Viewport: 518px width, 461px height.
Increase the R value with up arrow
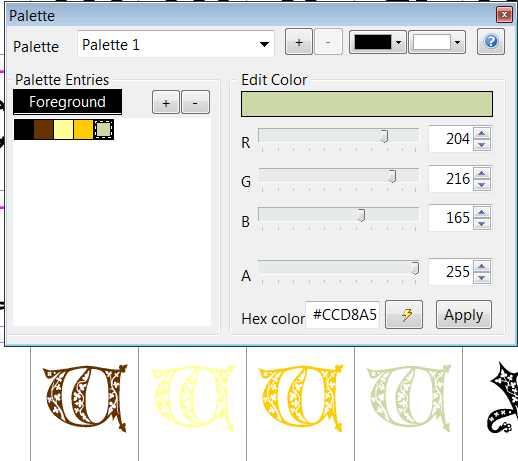coord(482,133)
